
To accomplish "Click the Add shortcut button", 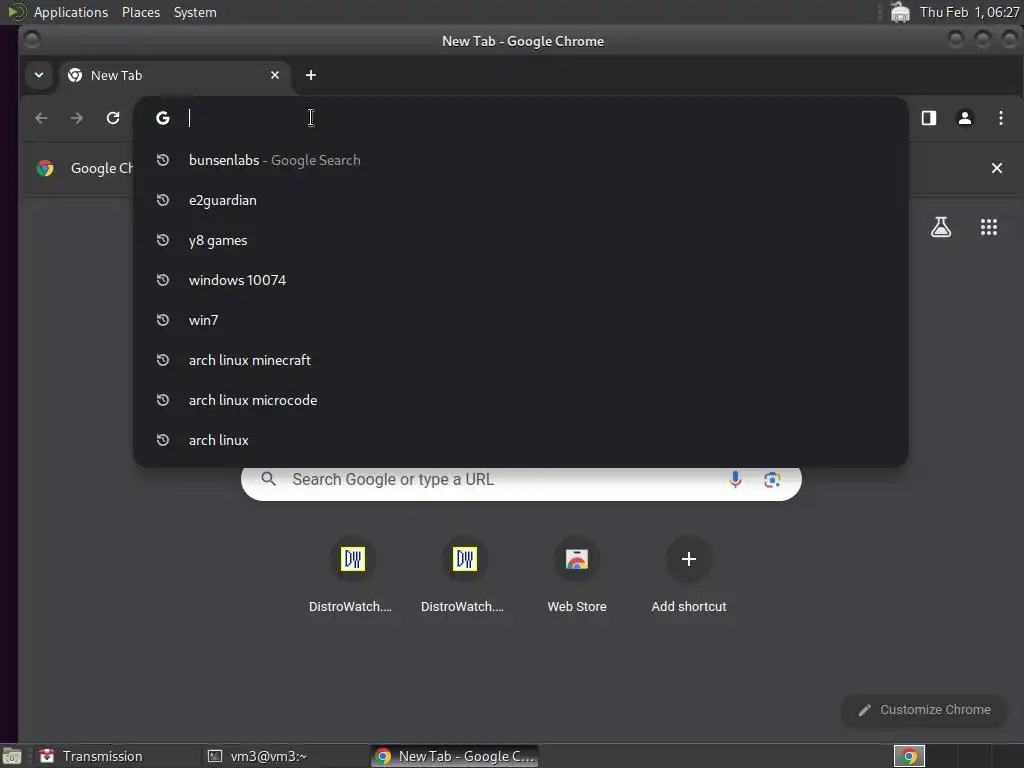I will pos(688,575).
